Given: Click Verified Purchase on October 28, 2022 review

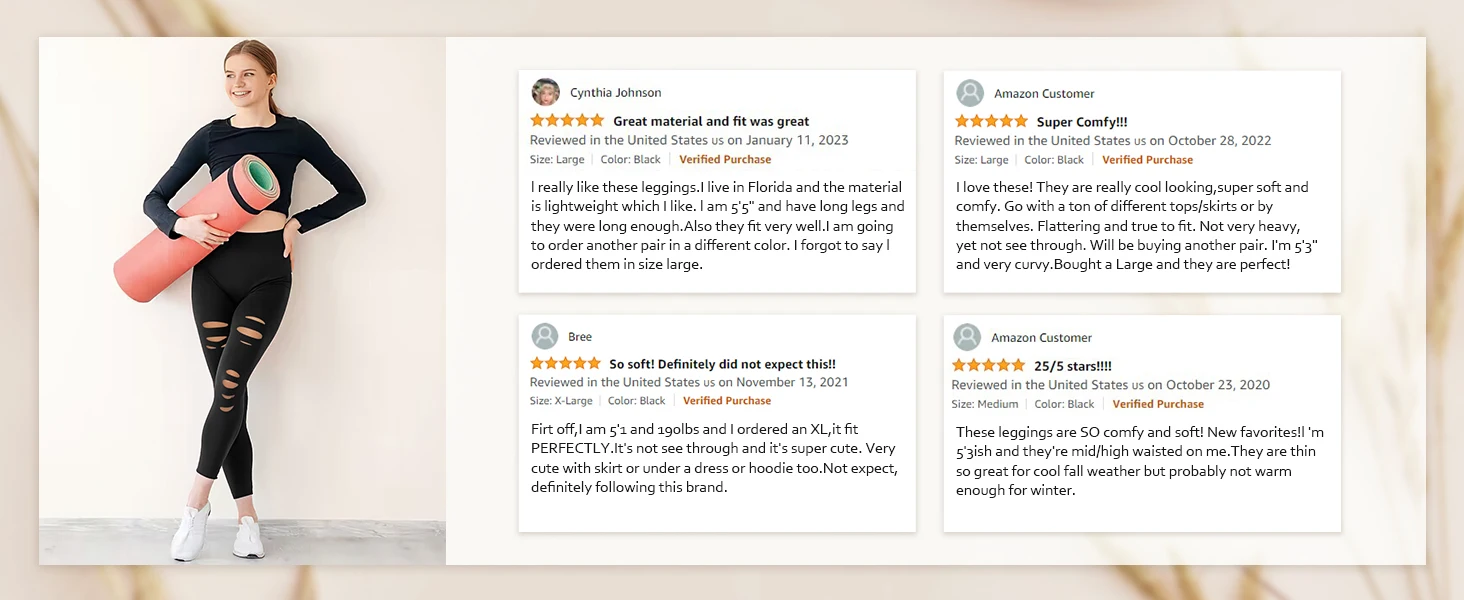Looking at the screenshot, I should pyautogui.click(x=1147, y=160).
